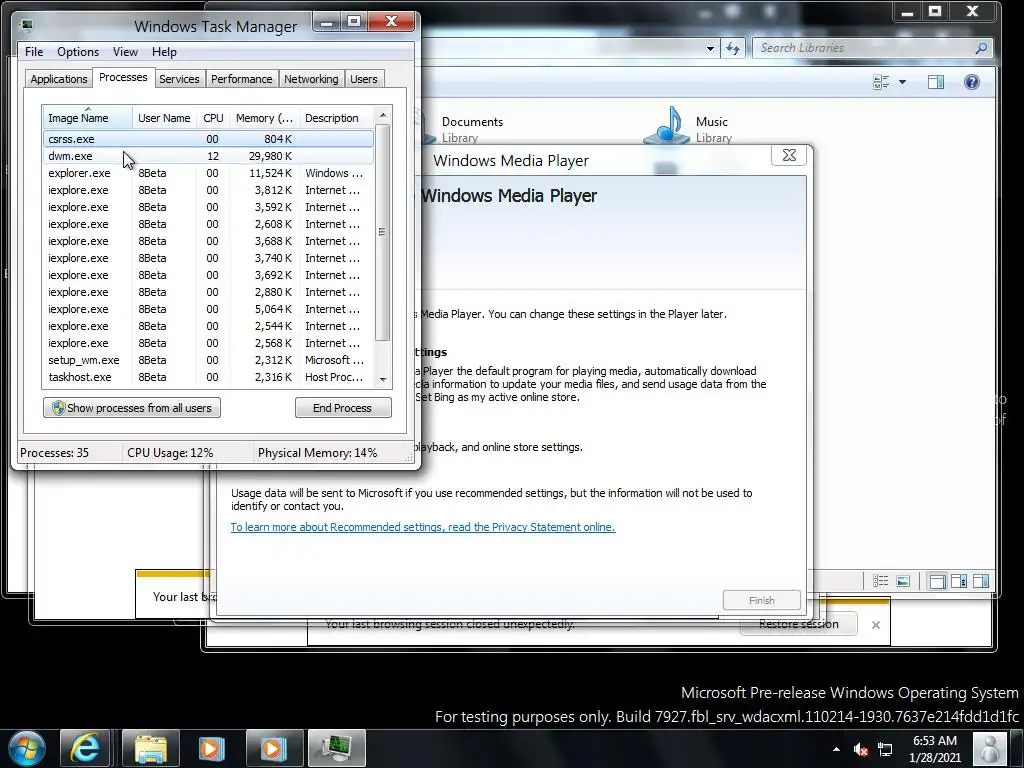This screenshot has height=768, width=1024.
Task: Select the iexplore.exe row using 5,064 K
Action: pyautogui.click(x=208, y=309)
